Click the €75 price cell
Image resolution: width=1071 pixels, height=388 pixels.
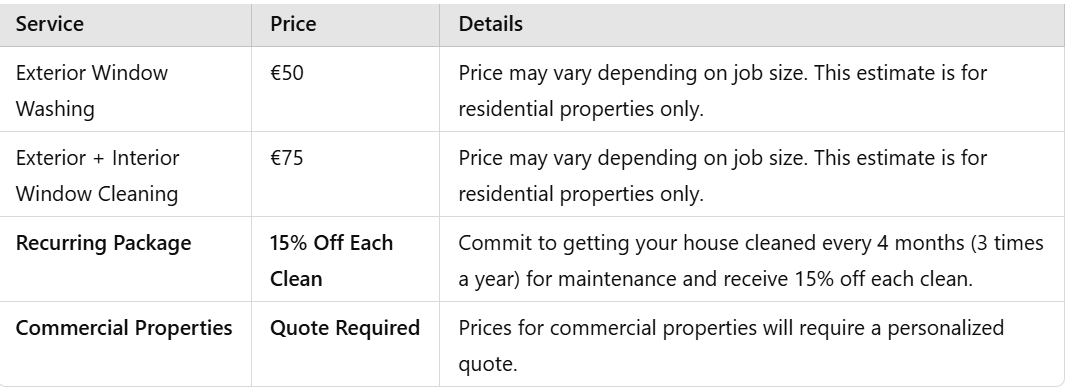coord(346,175)
